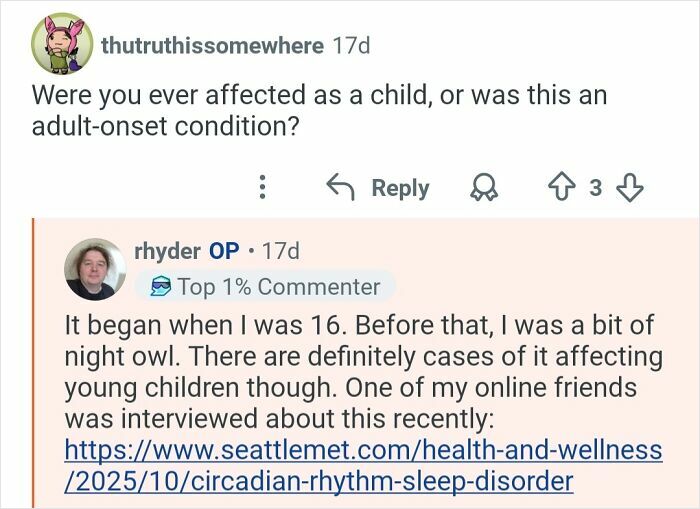The width and height of the screenshot is (700, 509).
Task: Click the vote count number 3
Action: click(595, 187)
